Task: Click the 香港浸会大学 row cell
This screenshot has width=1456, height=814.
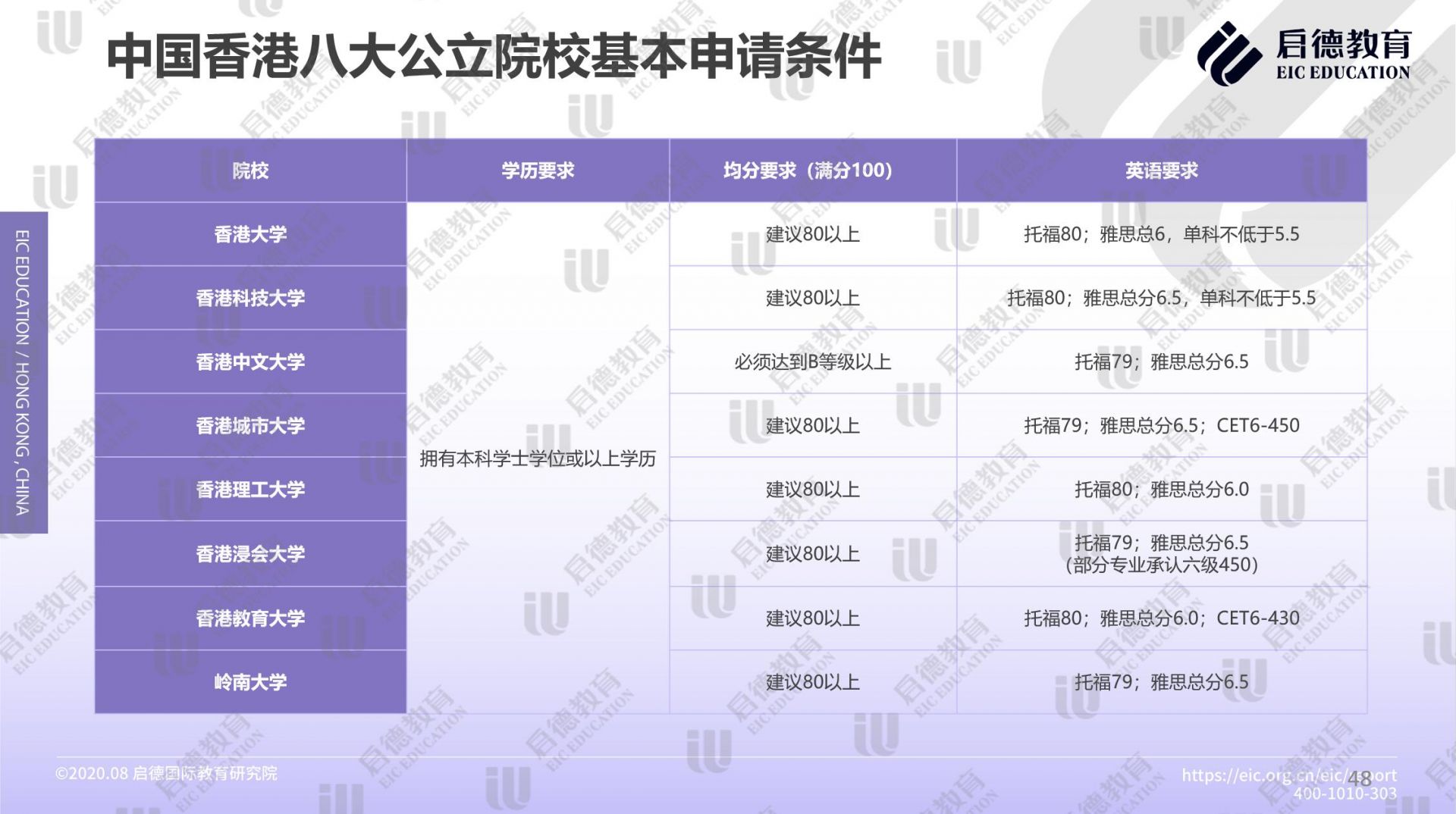Action: point(250,553)
